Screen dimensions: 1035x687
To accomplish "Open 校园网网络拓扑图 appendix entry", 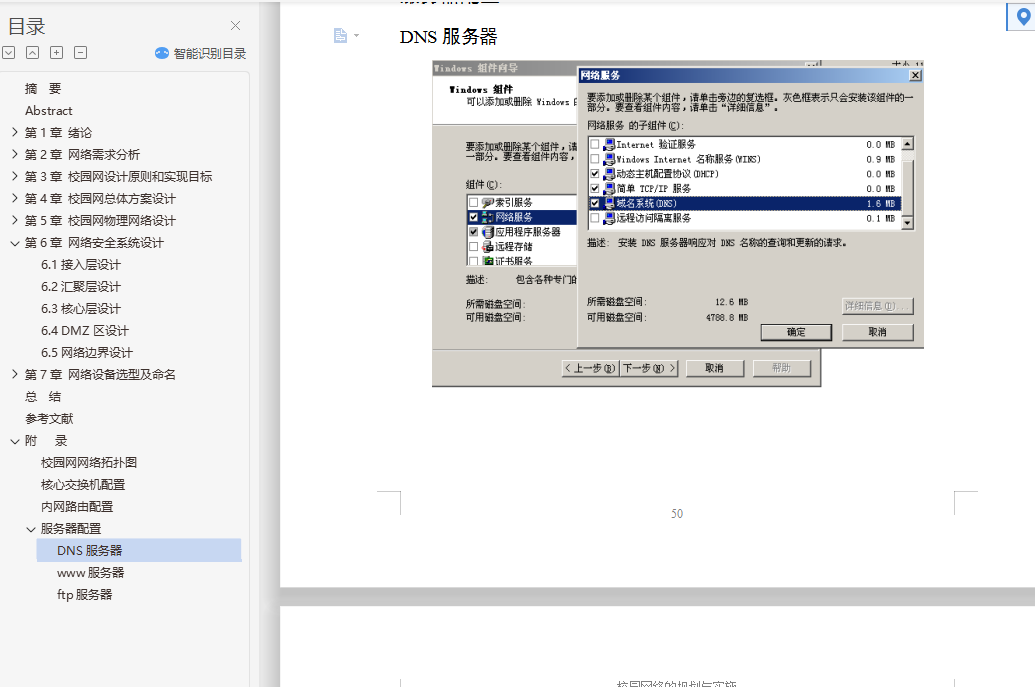I will (88, 463).
